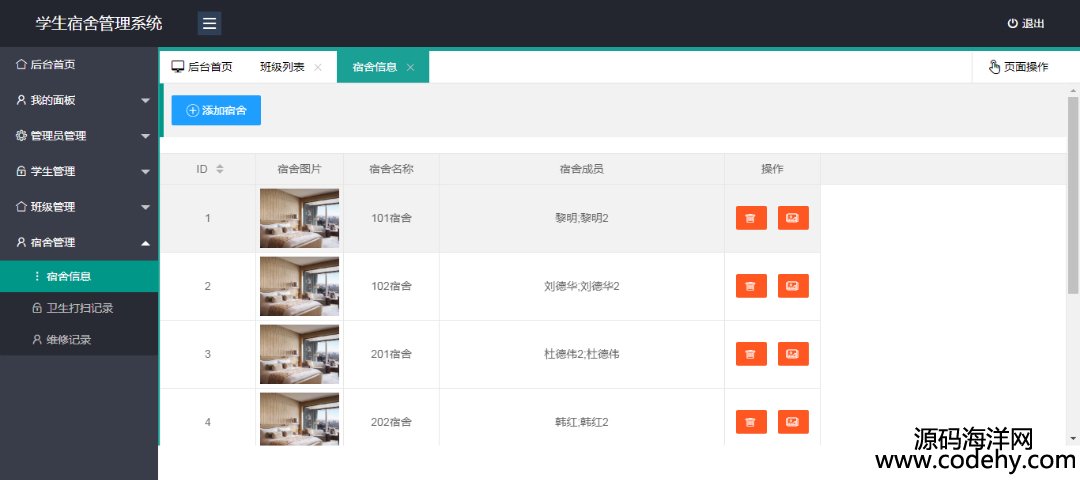The height and width of the screenshot is (480, 1080).
Task: Open 后台首页 in the sidebar
Action: 79,65
